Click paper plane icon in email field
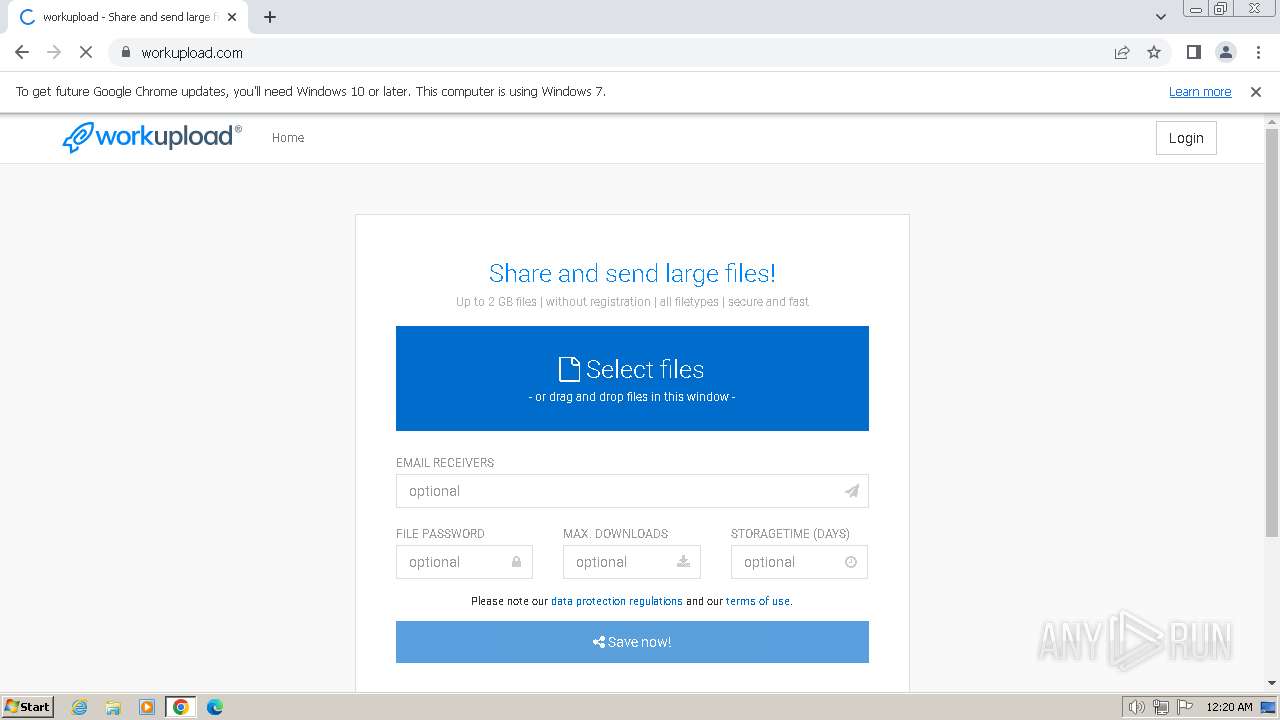Screen dimensions: 1280x720 852,491
